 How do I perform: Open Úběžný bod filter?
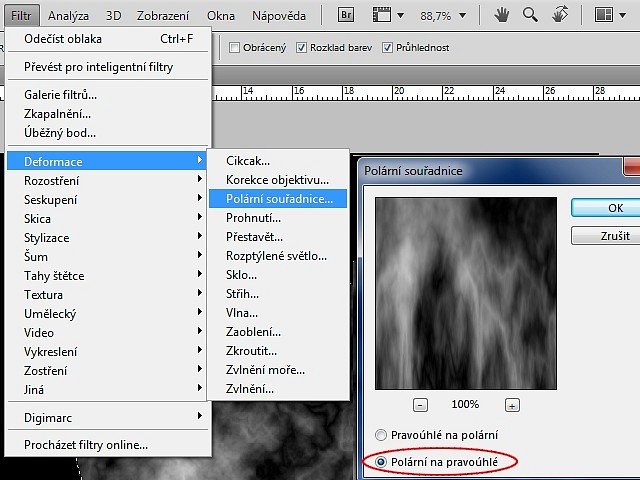tap(109, 133)
